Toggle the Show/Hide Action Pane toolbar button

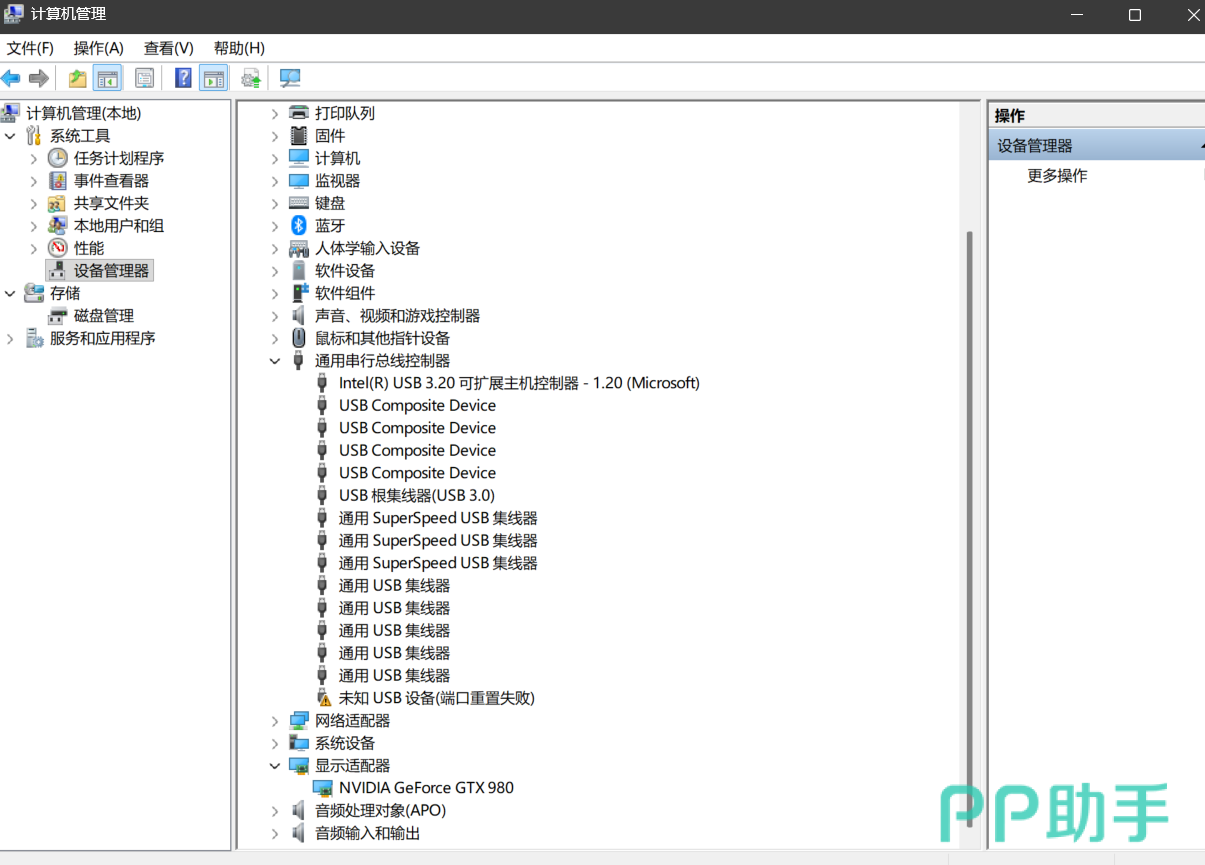coord(213,78)
